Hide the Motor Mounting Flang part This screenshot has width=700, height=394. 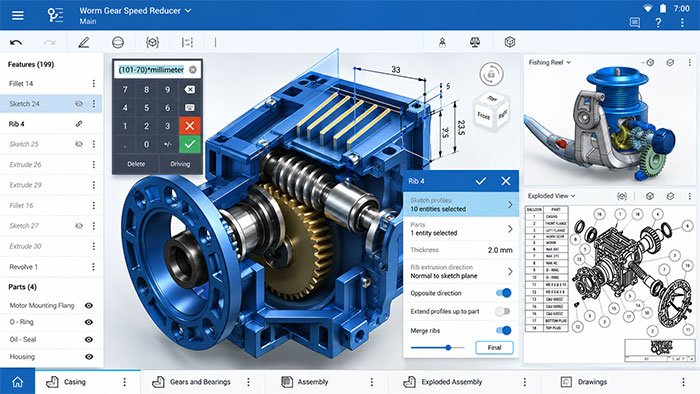(89, 305)
